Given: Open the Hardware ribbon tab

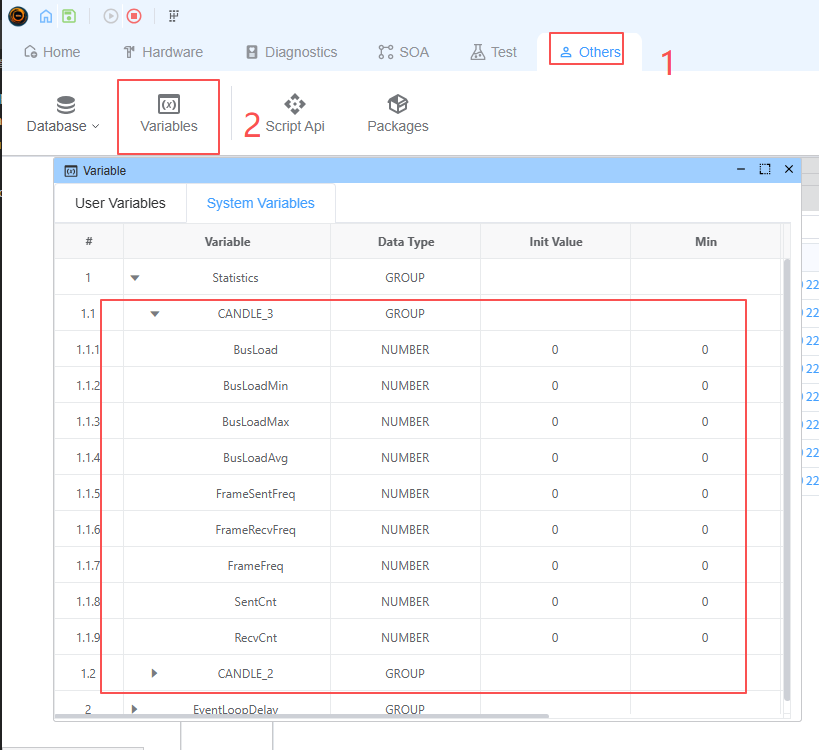Looking at the screenshot, I should 162,52.
